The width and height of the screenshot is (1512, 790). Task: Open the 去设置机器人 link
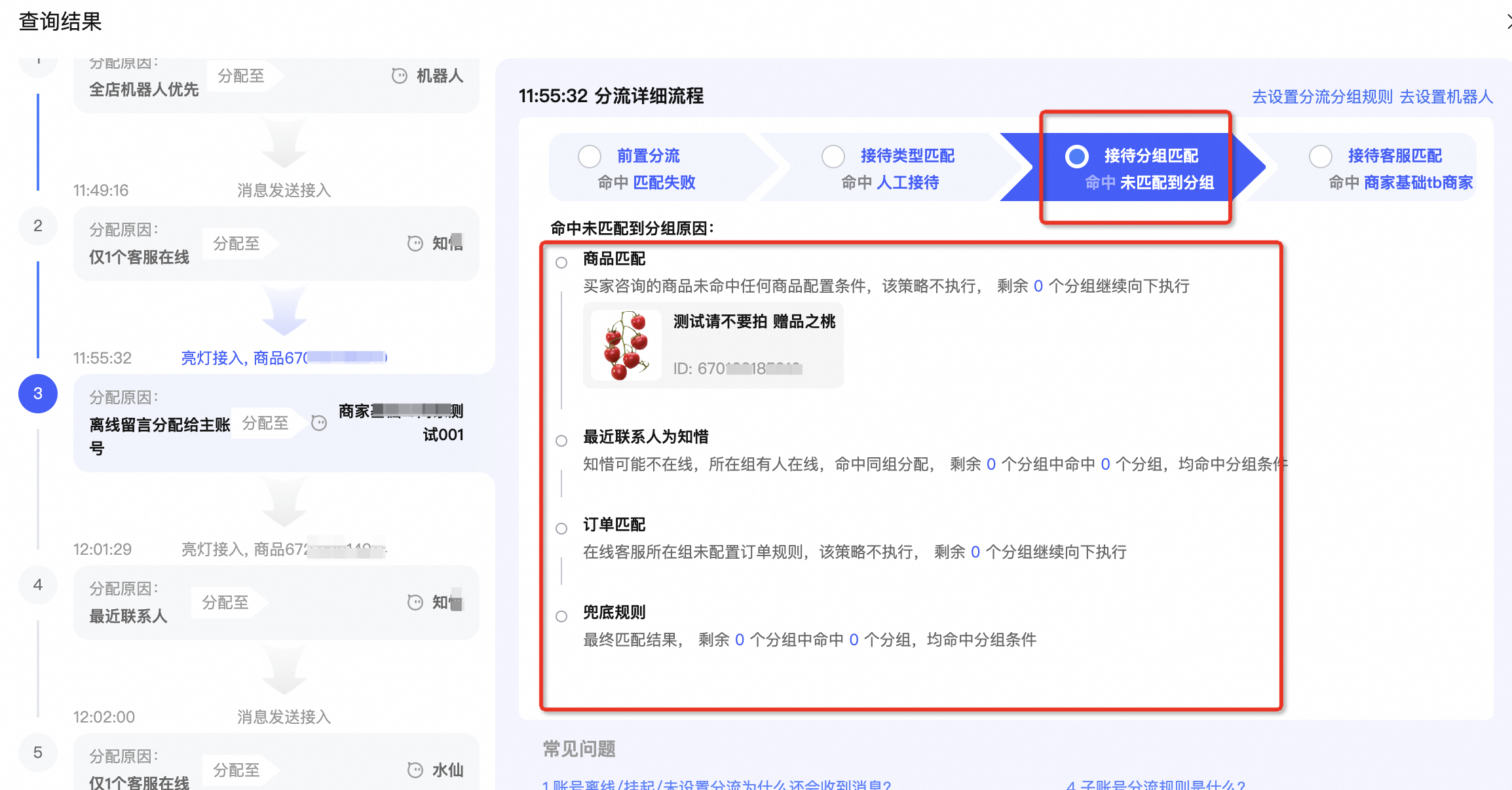pyautogui.click(x=1446, y=97)
